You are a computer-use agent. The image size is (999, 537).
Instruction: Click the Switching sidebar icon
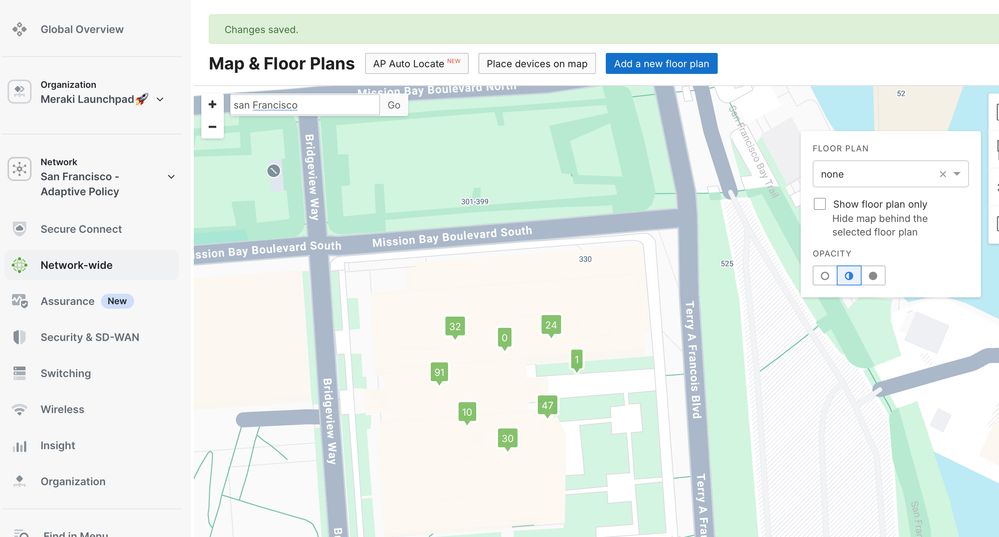point(19,373)
